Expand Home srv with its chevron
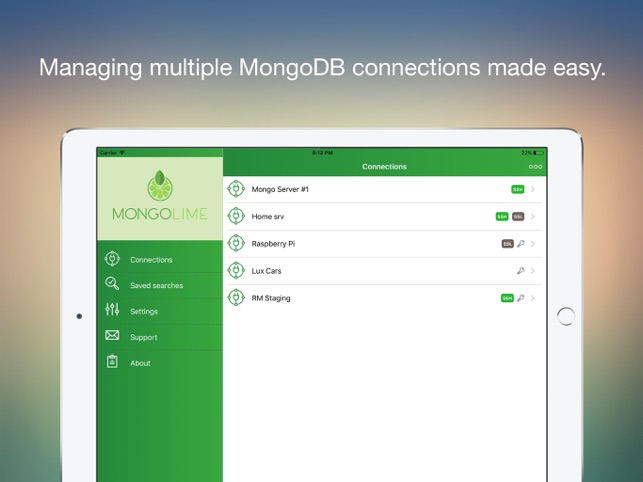 (x=533, y=216)
